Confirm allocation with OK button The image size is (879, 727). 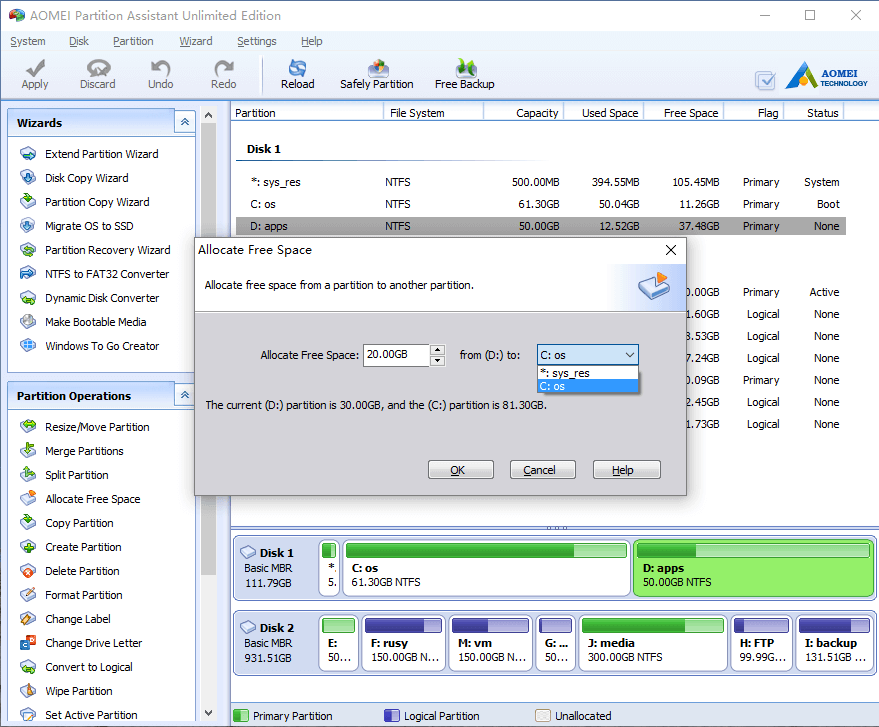[x=461, y=470]
